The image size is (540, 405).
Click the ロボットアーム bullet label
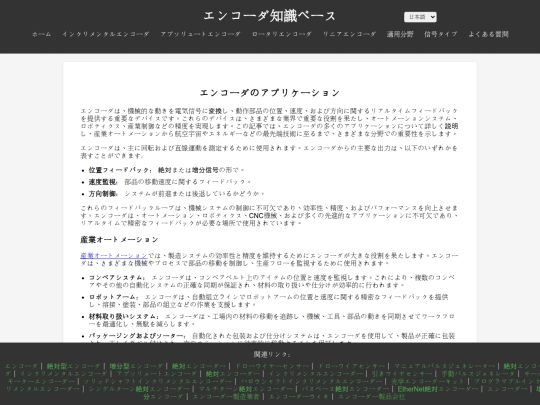click(x=113, y=297)
